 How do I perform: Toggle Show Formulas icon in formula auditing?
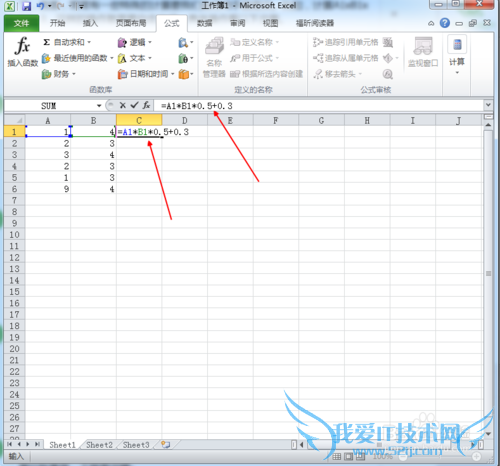[388, 42]
